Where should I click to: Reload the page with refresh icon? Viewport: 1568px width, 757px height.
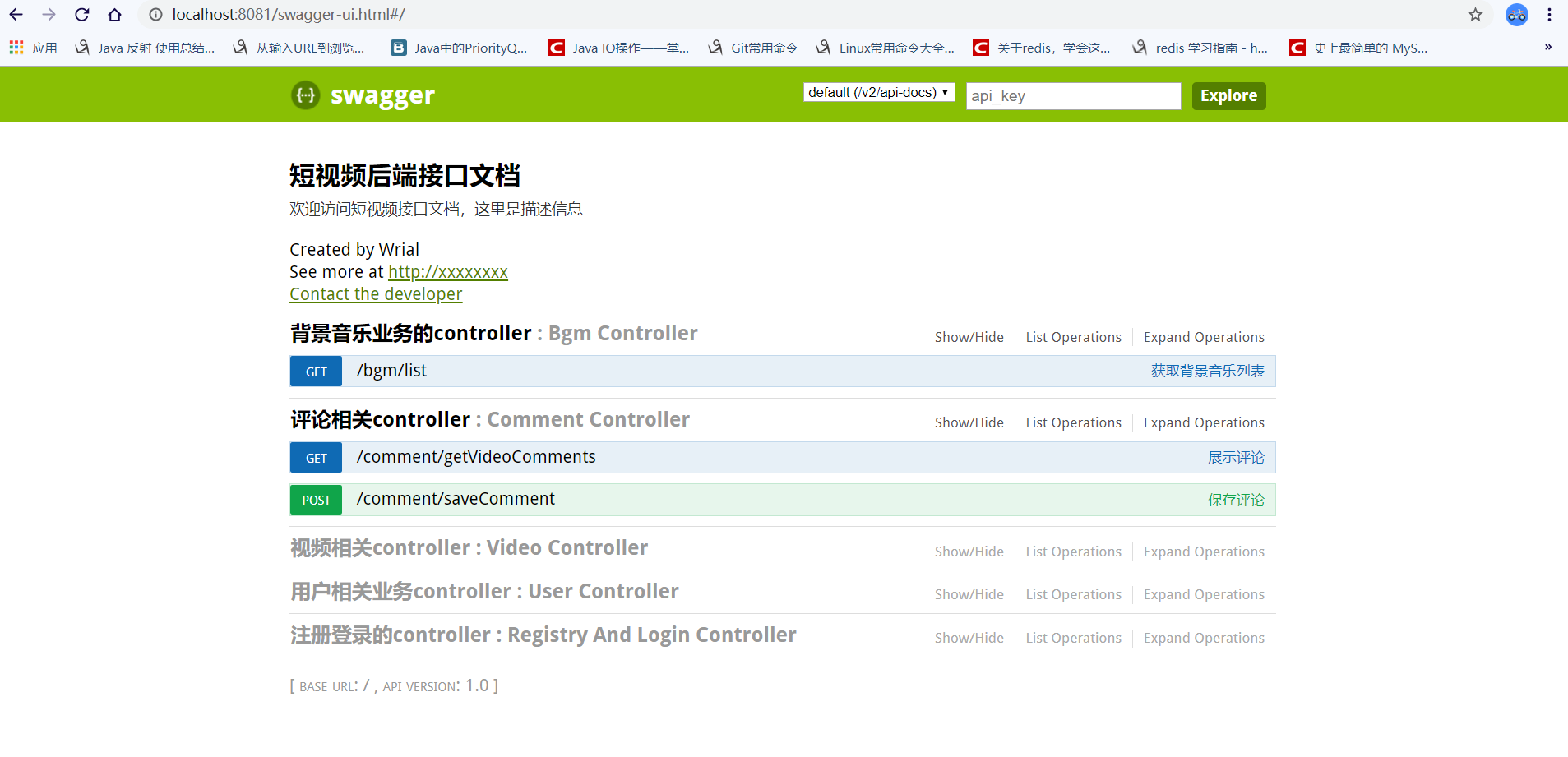(81, 15)
